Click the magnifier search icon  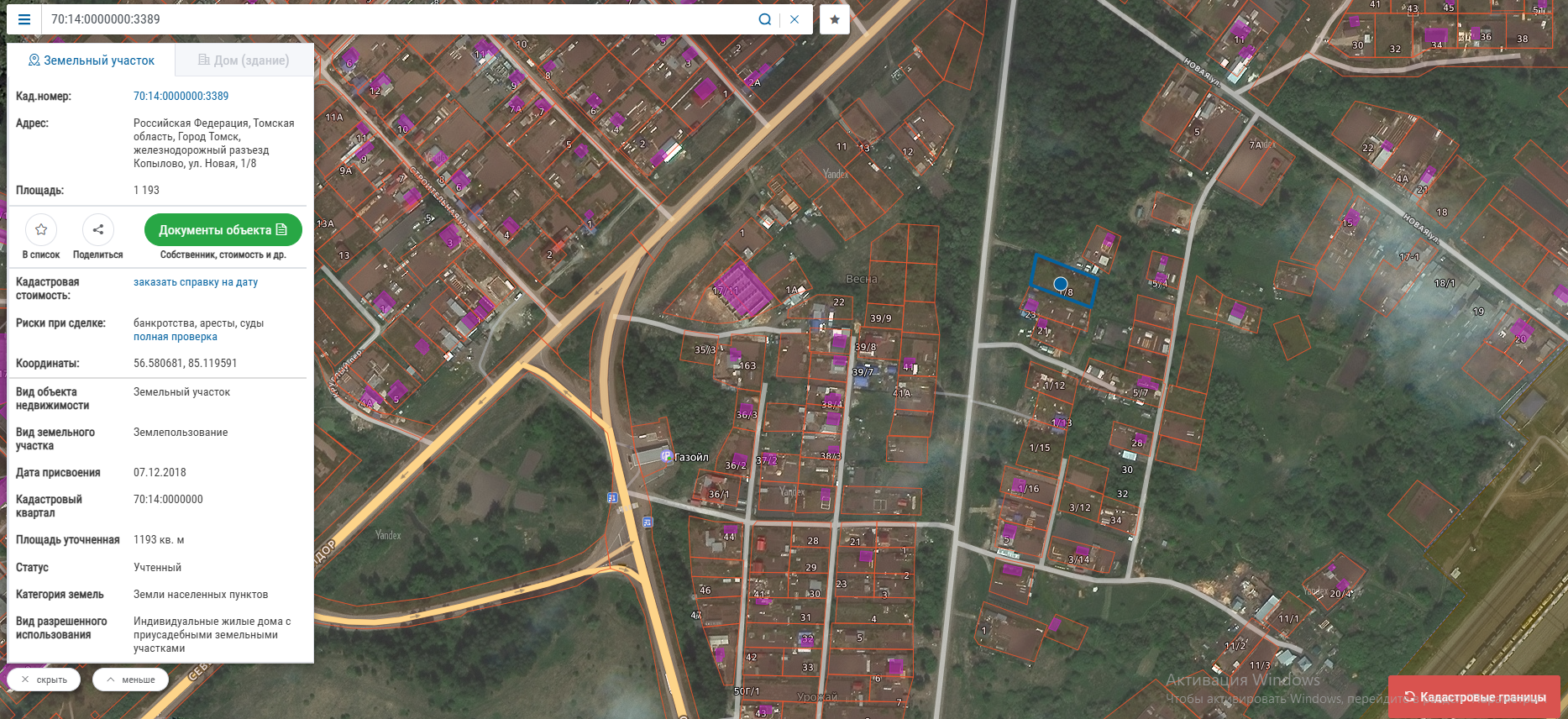click(x=764, y=19)
